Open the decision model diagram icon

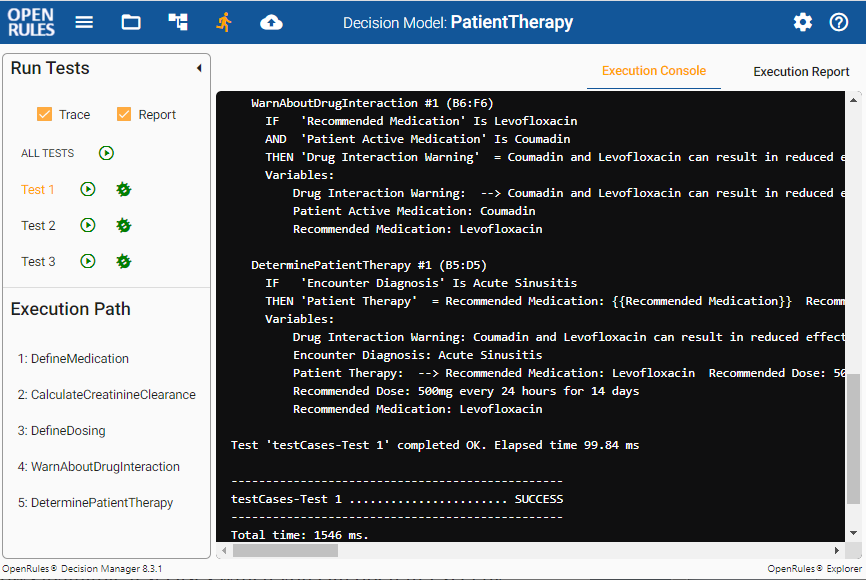click(178, 22)
